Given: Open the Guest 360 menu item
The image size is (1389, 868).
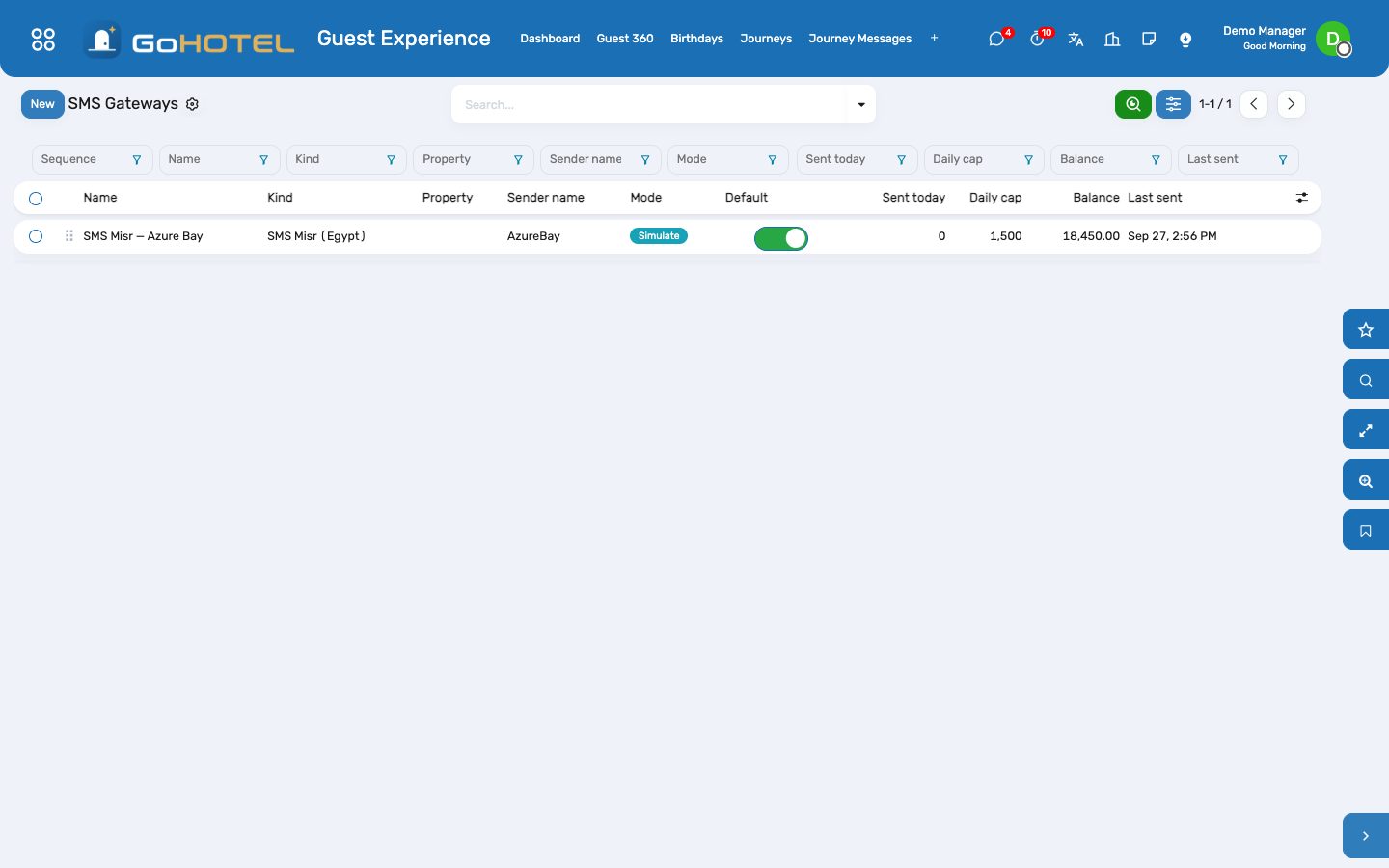Looking at the screenshot, I should point(625,39).
